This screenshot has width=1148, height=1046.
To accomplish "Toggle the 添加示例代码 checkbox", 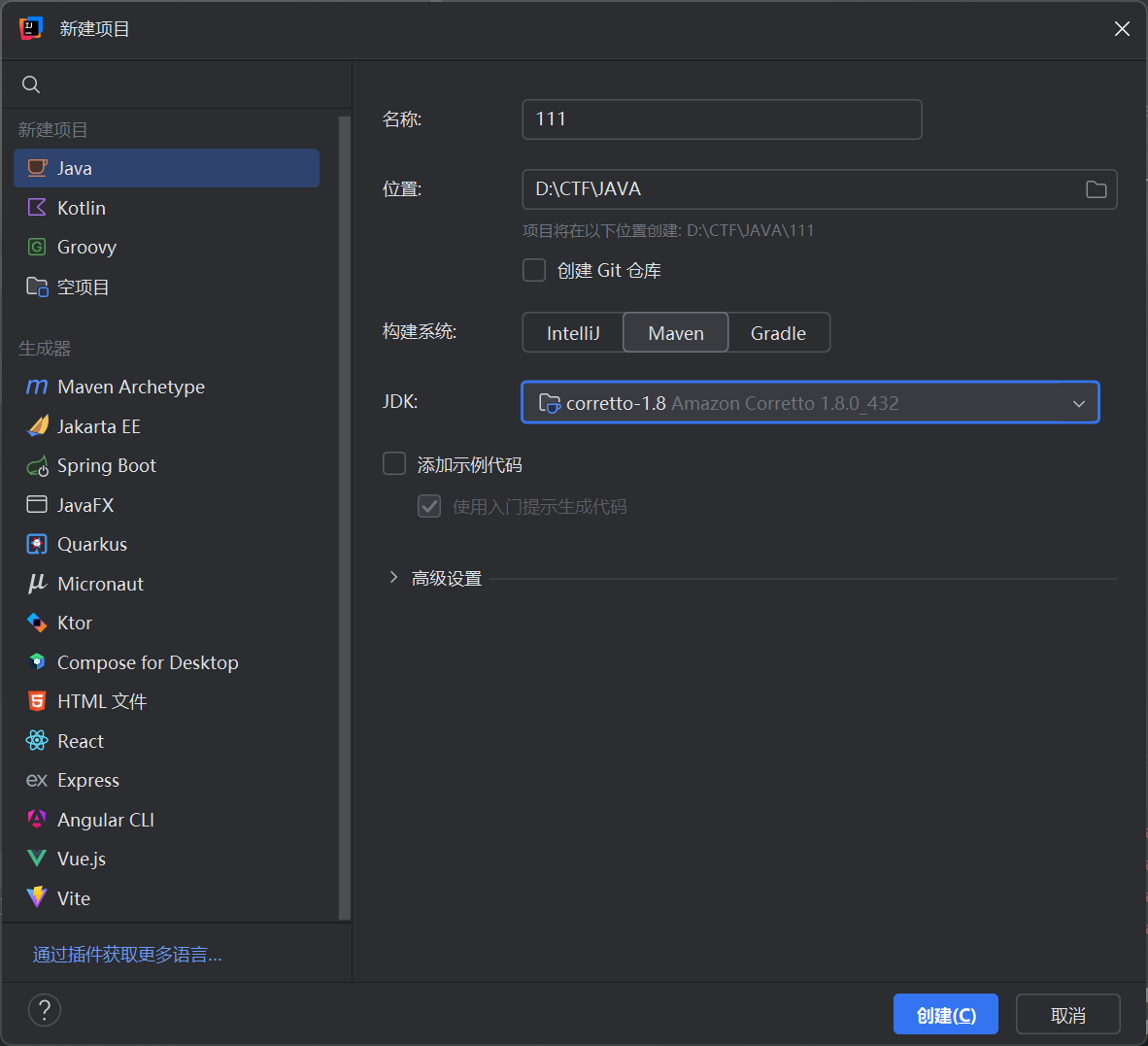I will (x=394, y=463).
